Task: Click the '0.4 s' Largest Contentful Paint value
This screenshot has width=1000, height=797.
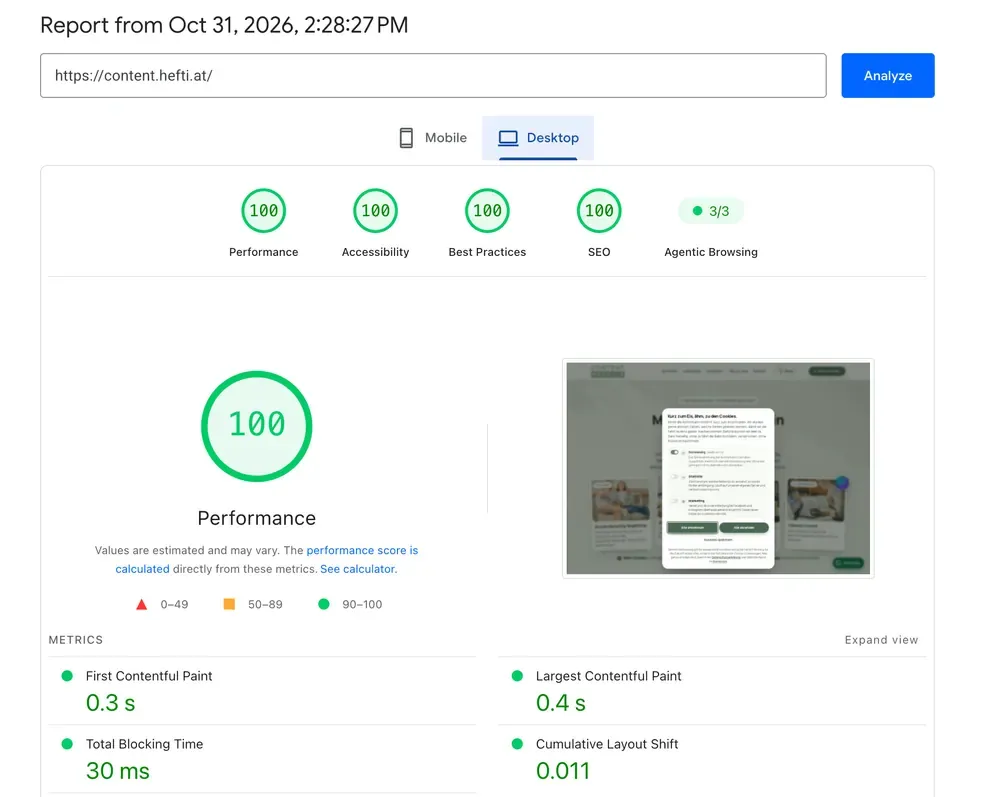Action: pyautogui.click(x=561, y=703)
